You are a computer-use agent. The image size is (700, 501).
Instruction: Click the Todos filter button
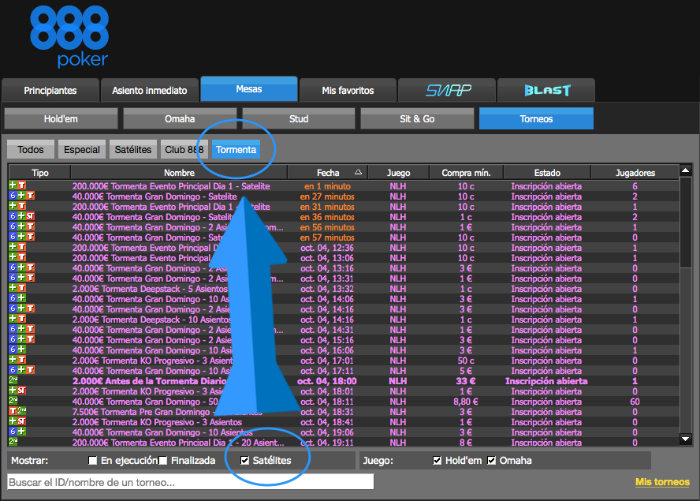[x=30, y=150]
